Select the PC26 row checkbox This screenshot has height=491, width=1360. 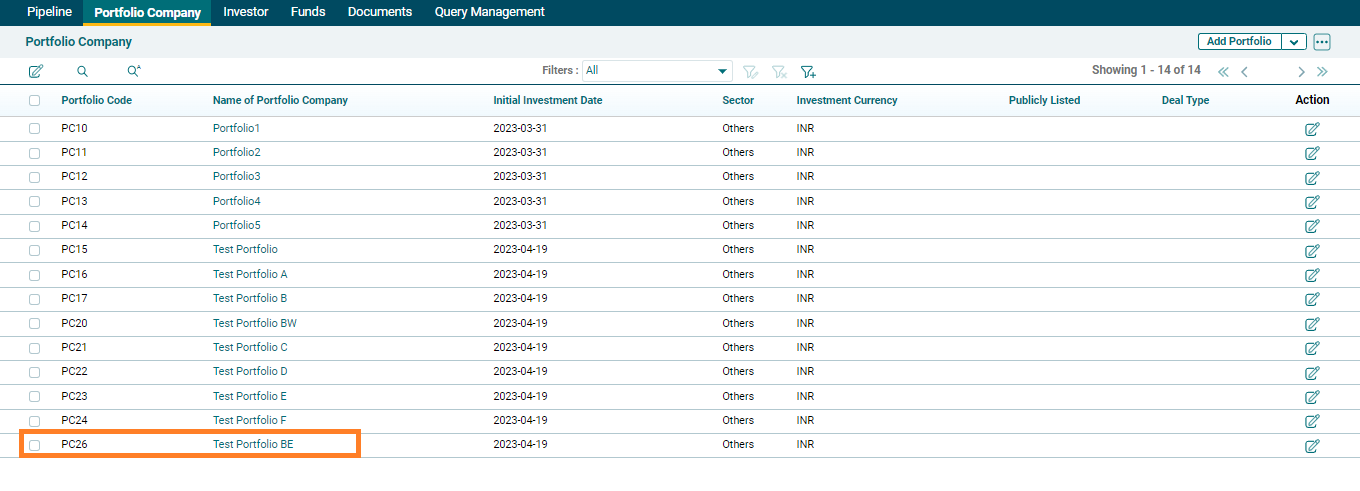pyautogui.click(x=35, y=445)
